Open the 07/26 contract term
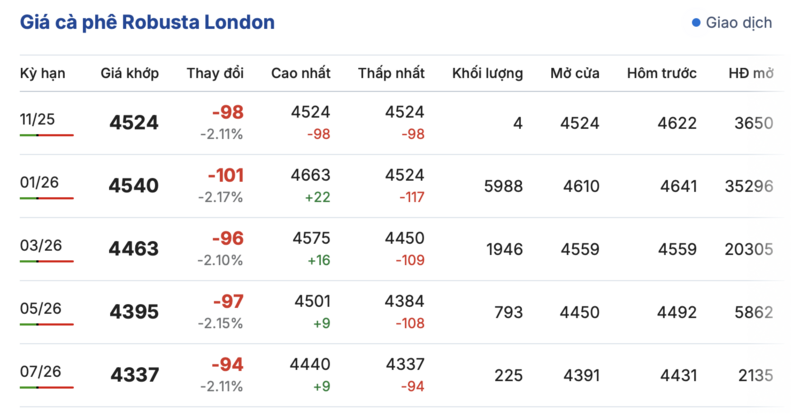800x418 pixels. point(38,373)
